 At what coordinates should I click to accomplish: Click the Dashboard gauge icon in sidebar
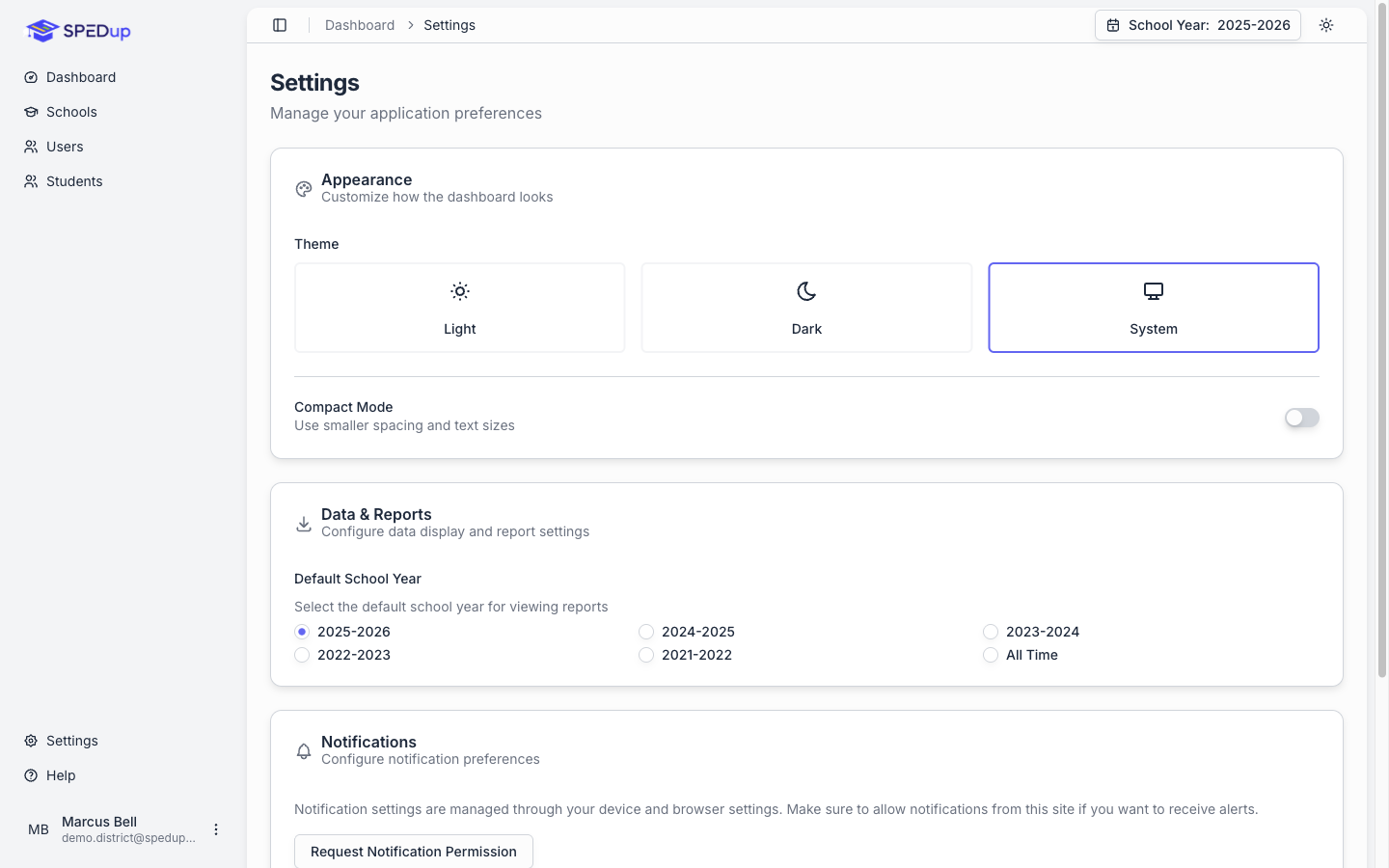tap(31, 77)
